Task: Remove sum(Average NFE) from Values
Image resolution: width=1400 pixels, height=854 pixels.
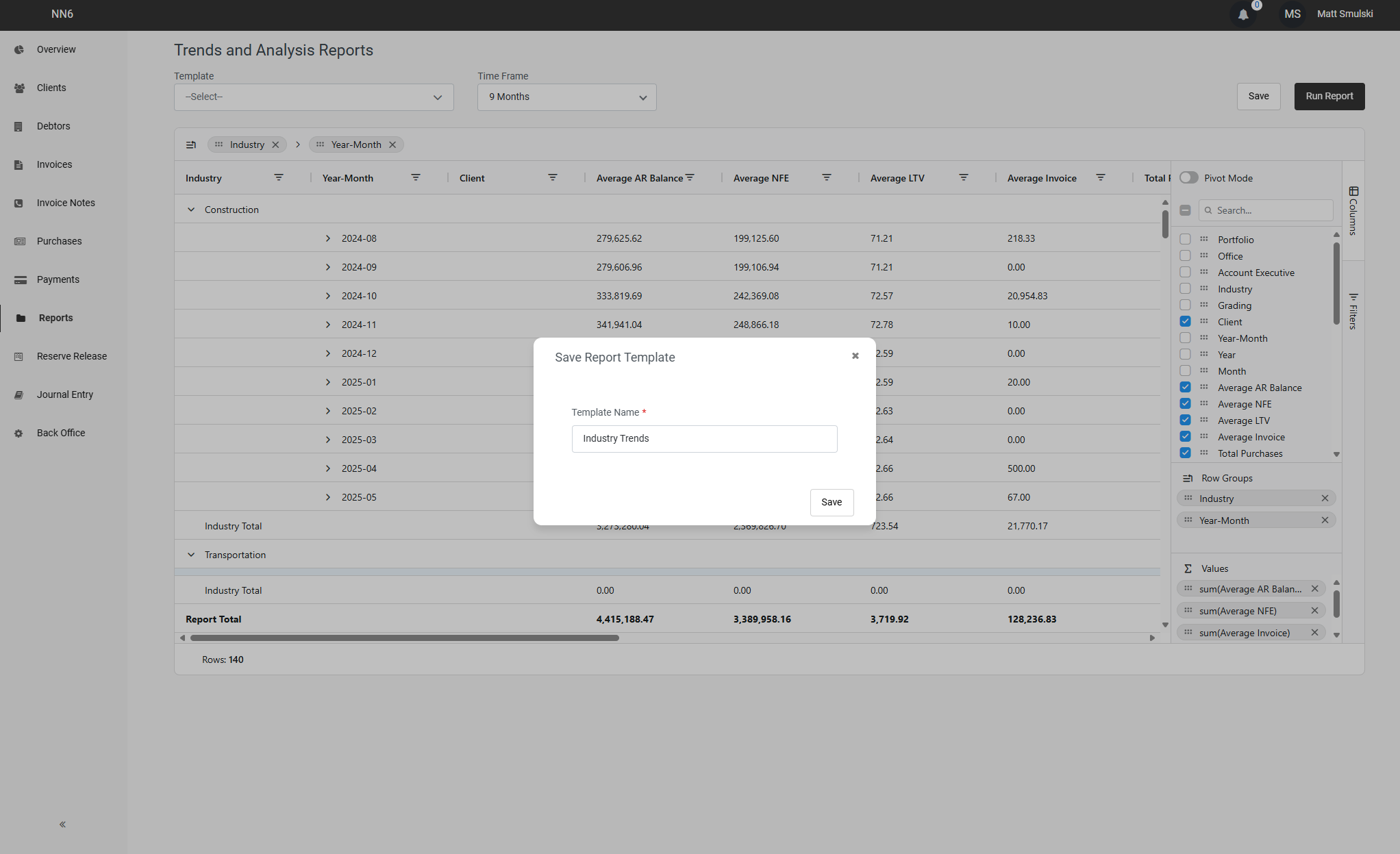Action: click(x=1314, y=610)
